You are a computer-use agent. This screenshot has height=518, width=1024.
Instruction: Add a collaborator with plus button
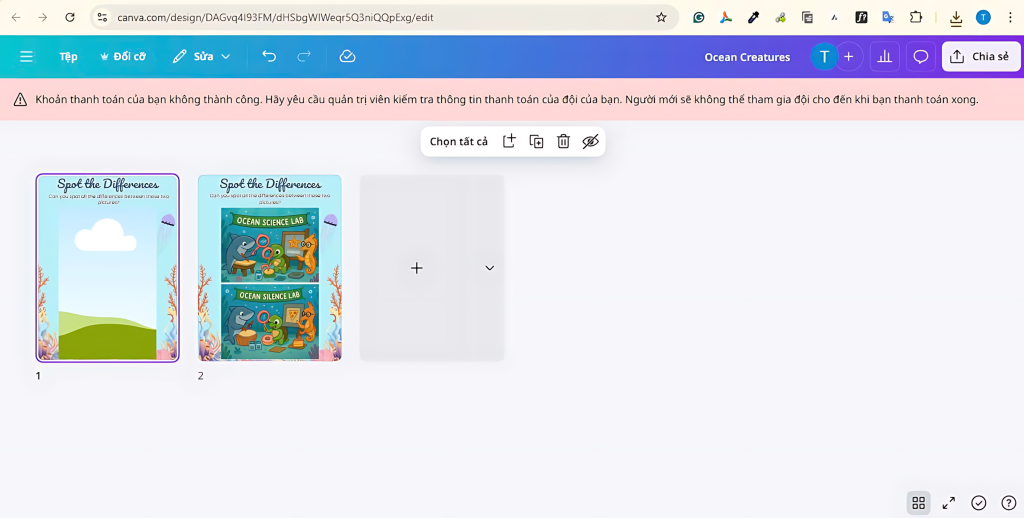(x=849, y=57)
